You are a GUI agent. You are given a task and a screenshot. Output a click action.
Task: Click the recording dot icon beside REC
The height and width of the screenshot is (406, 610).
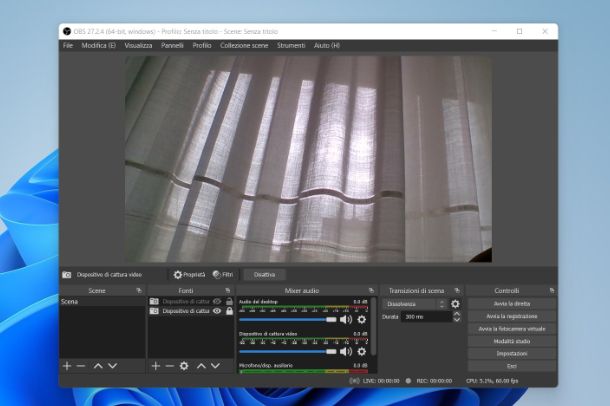[x=408, y=381]
